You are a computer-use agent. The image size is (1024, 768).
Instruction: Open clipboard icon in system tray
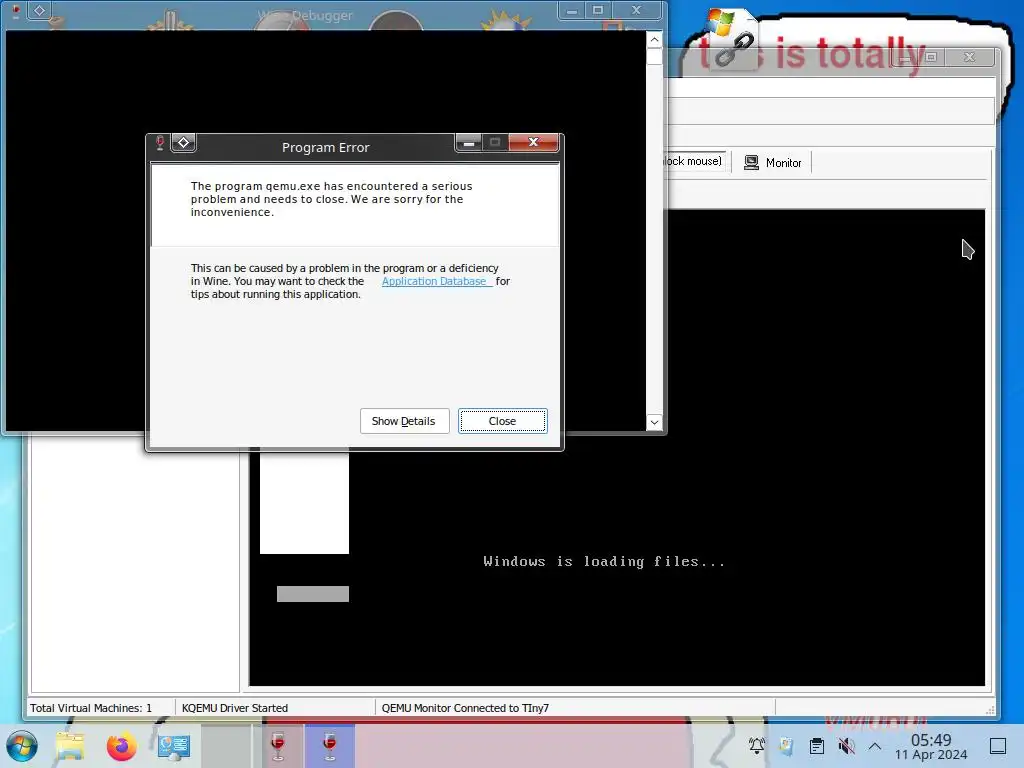click(x=816, y=746)
